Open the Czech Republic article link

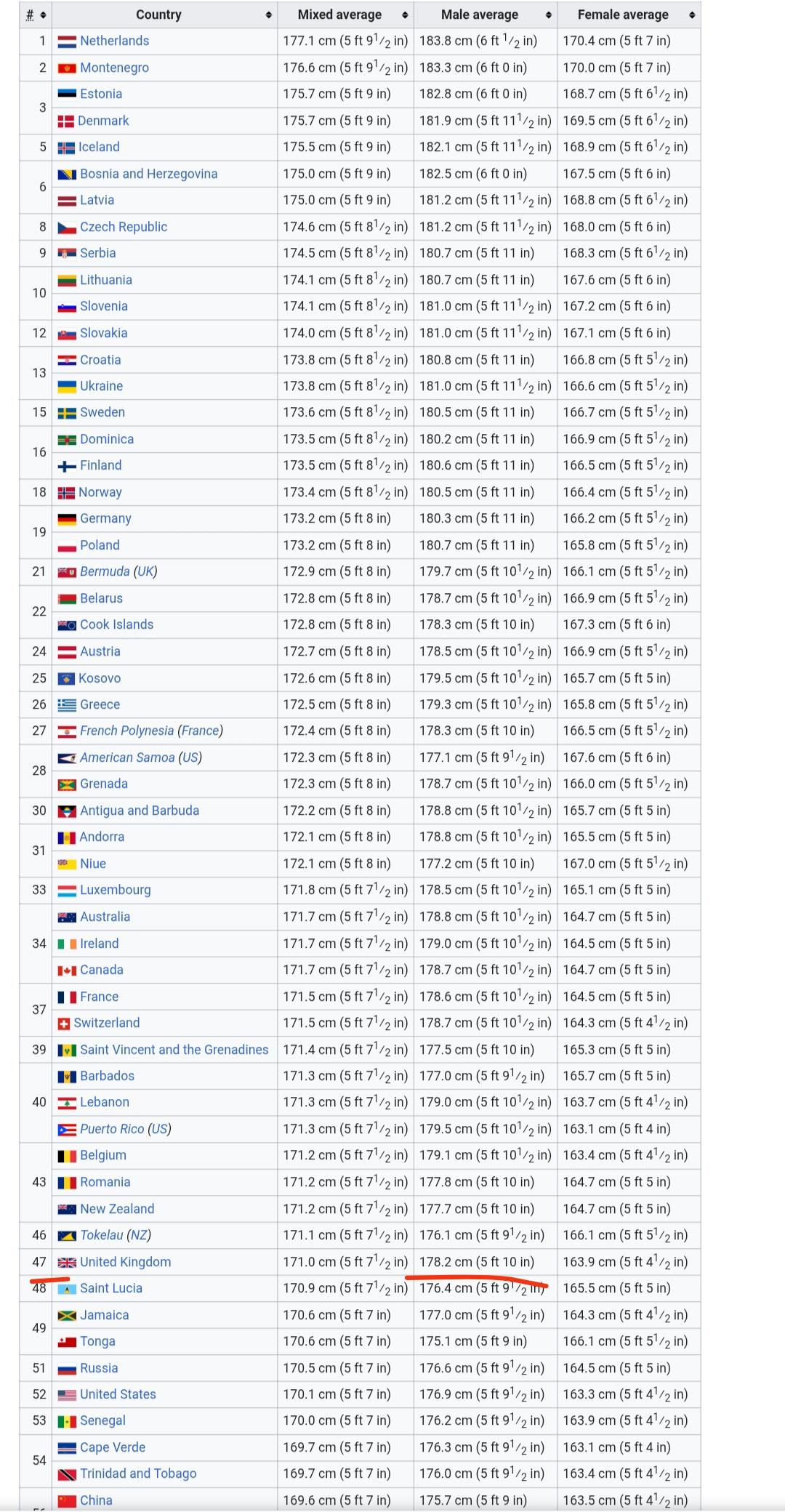pyautogui.click(x=124, y=227)
